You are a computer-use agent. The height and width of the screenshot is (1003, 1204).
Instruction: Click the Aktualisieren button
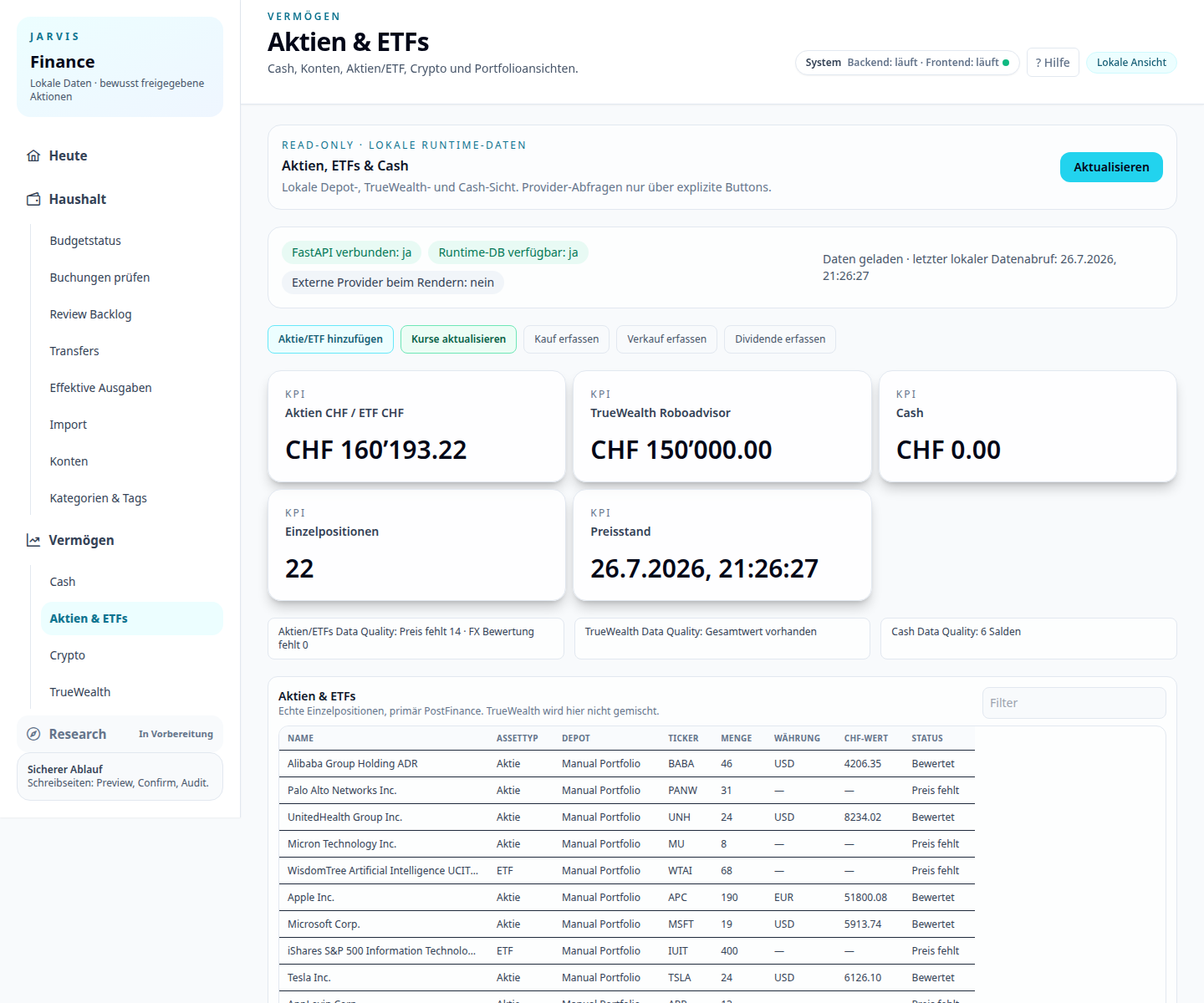[1111, 167]
